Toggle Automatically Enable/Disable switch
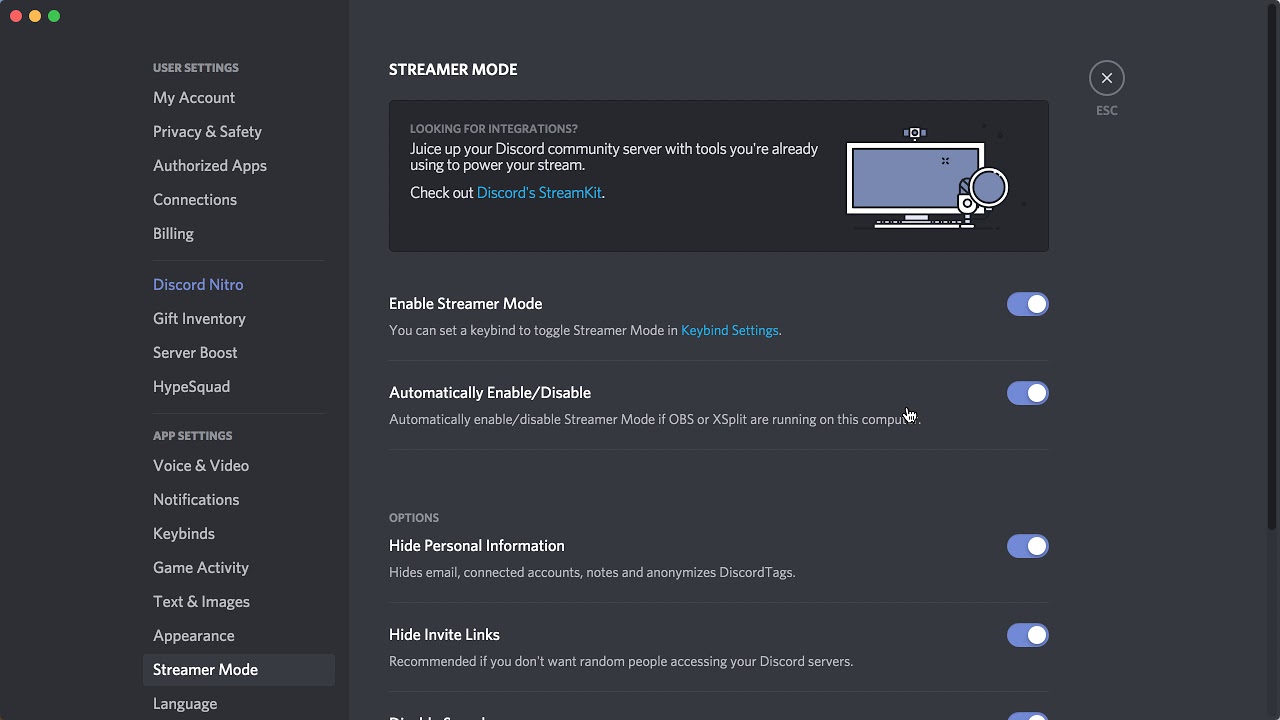1280x720 pixels. tap(1027, 393)
